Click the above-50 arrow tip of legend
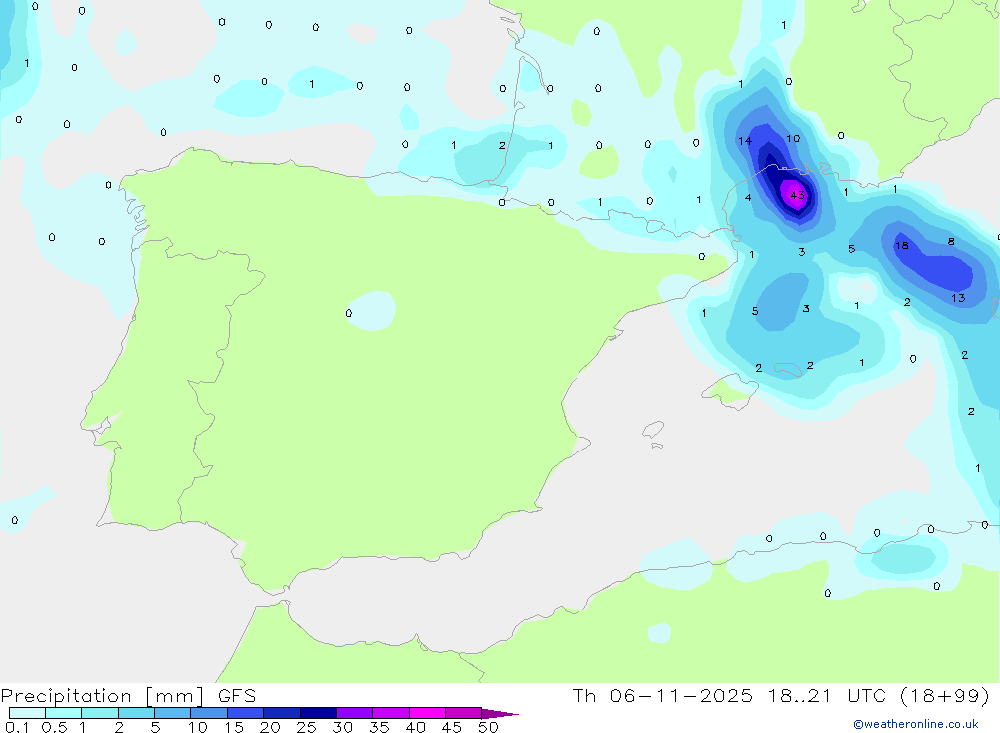Viewport: 1000px width, 733px height. 501,714
